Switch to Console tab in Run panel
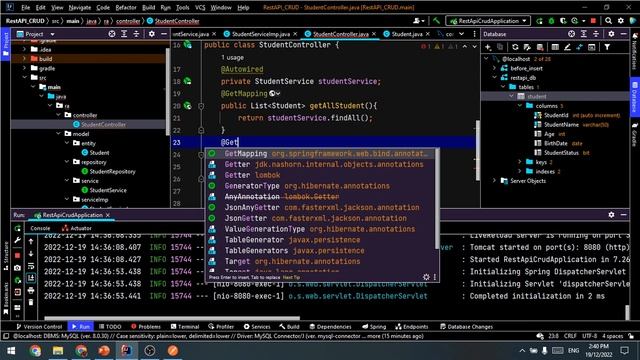The height and width of the screenshot is (360, 640). [x=40, y=228]
